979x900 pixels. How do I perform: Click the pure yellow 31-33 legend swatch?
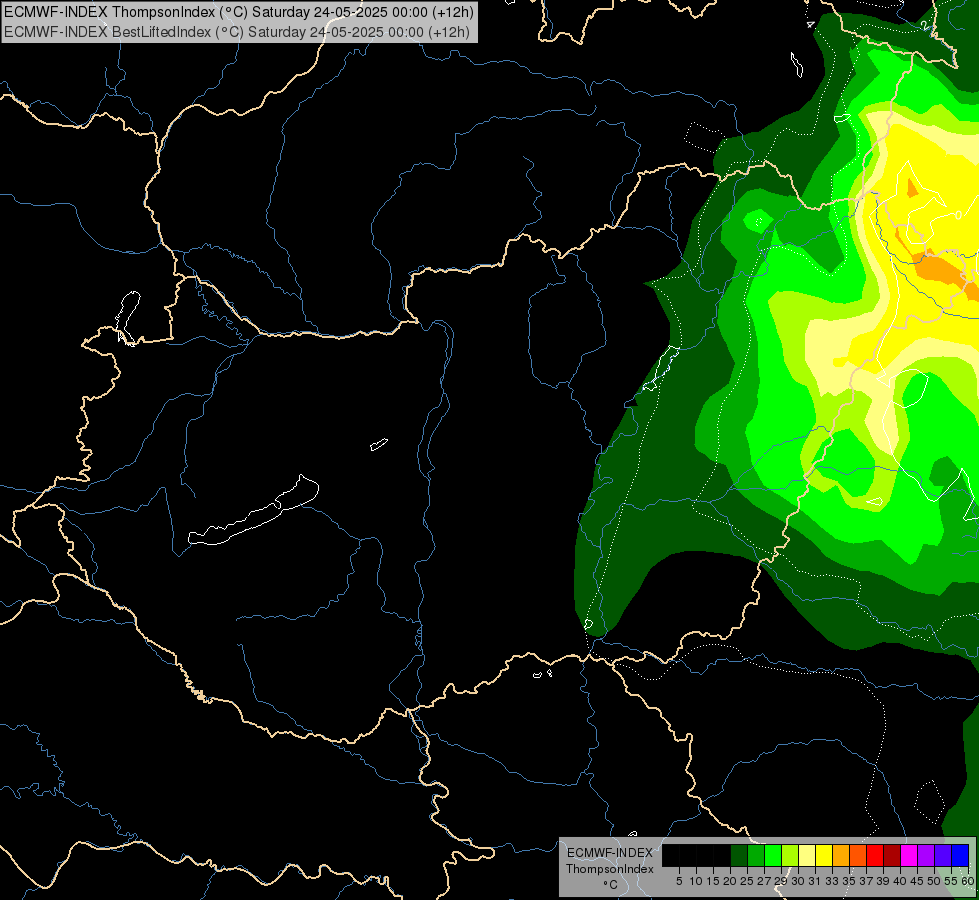click(x=824, y=855)
